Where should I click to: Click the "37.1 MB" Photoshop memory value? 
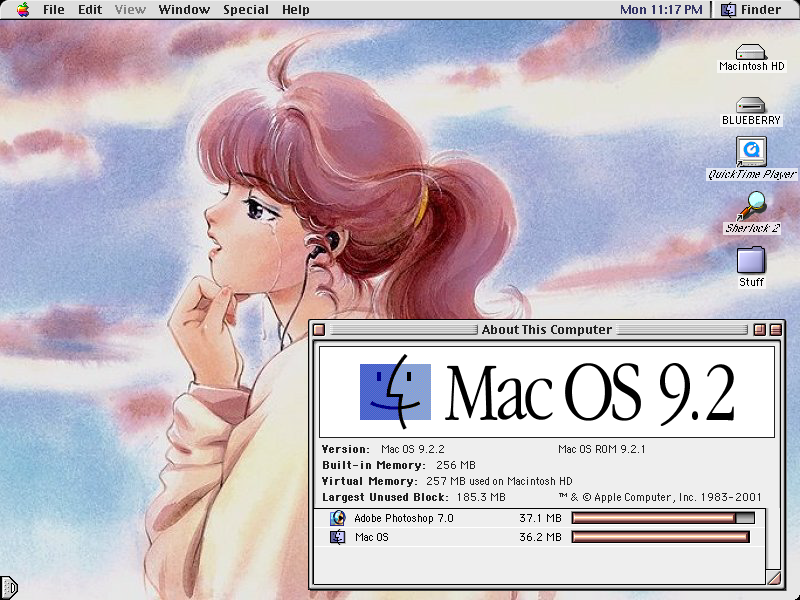(x=540, y=518)
